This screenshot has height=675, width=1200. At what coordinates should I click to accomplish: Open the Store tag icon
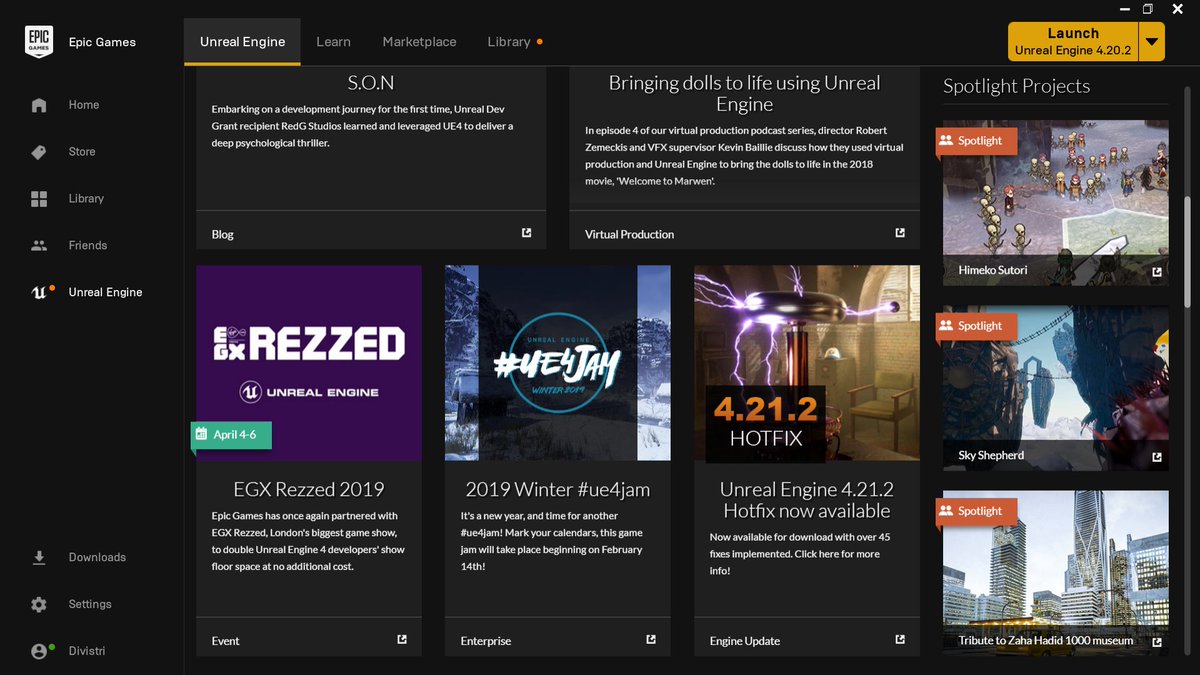coord(39,152)
